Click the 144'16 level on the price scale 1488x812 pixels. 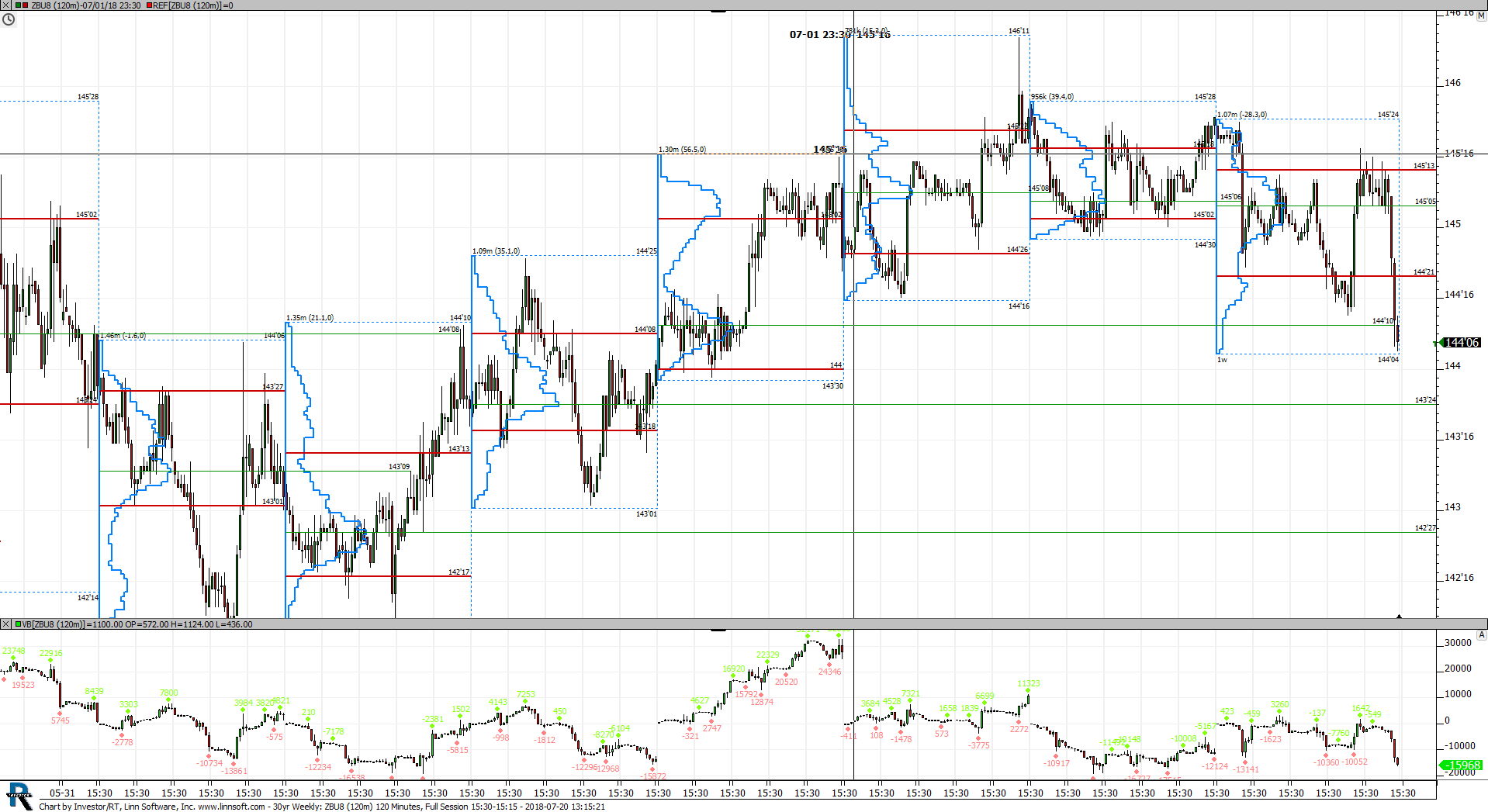(x=1459, y=295)
